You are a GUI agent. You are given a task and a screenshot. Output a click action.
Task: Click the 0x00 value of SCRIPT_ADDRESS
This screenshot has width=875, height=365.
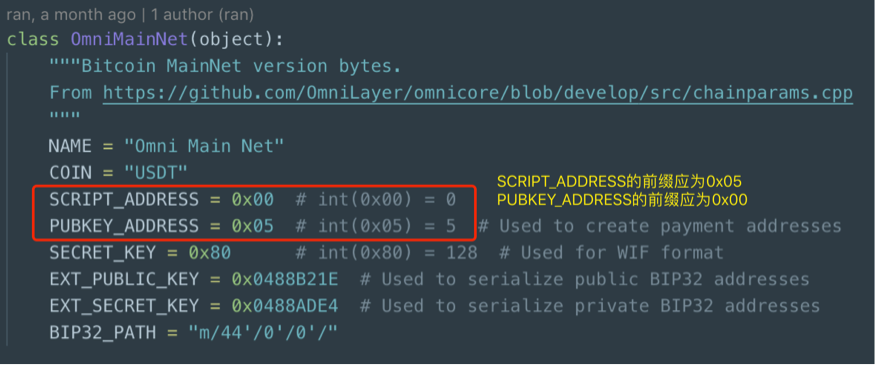(x=253, y=199)
